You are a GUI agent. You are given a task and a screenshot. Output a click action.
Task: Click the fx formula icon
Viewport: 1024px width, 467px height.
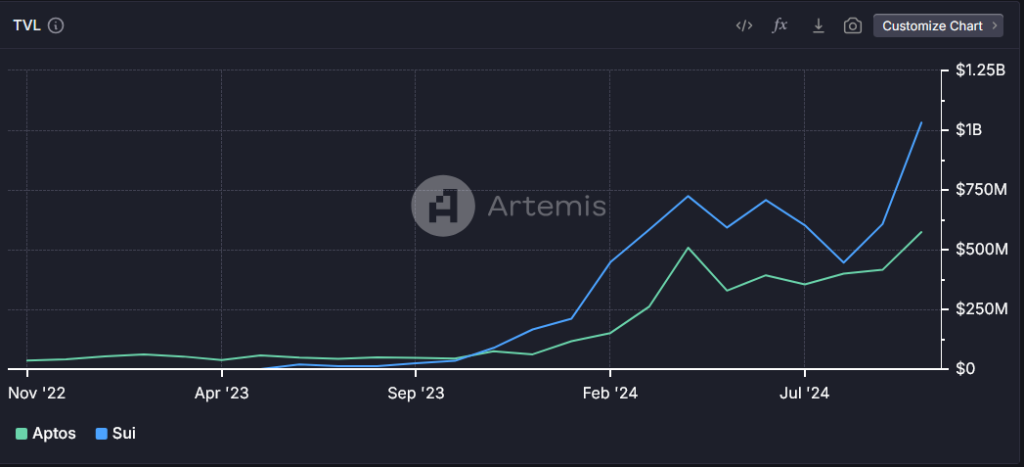(780, 25)
